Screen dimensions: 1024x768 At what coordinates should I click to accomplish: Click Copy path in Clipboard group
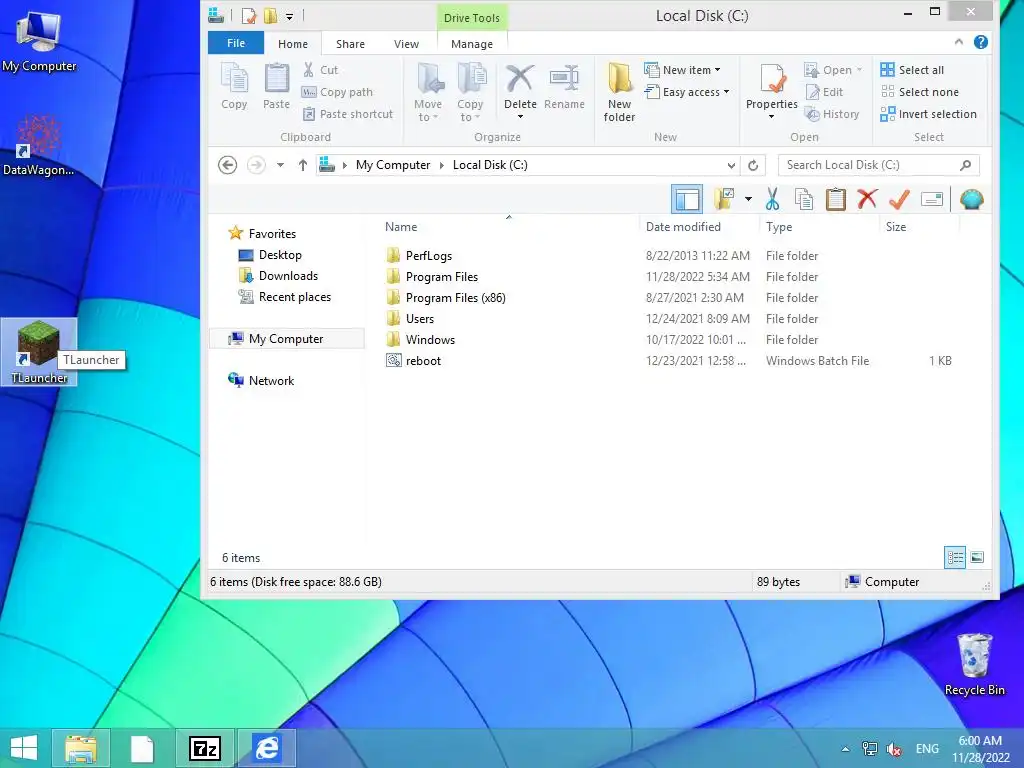[337, 92]
